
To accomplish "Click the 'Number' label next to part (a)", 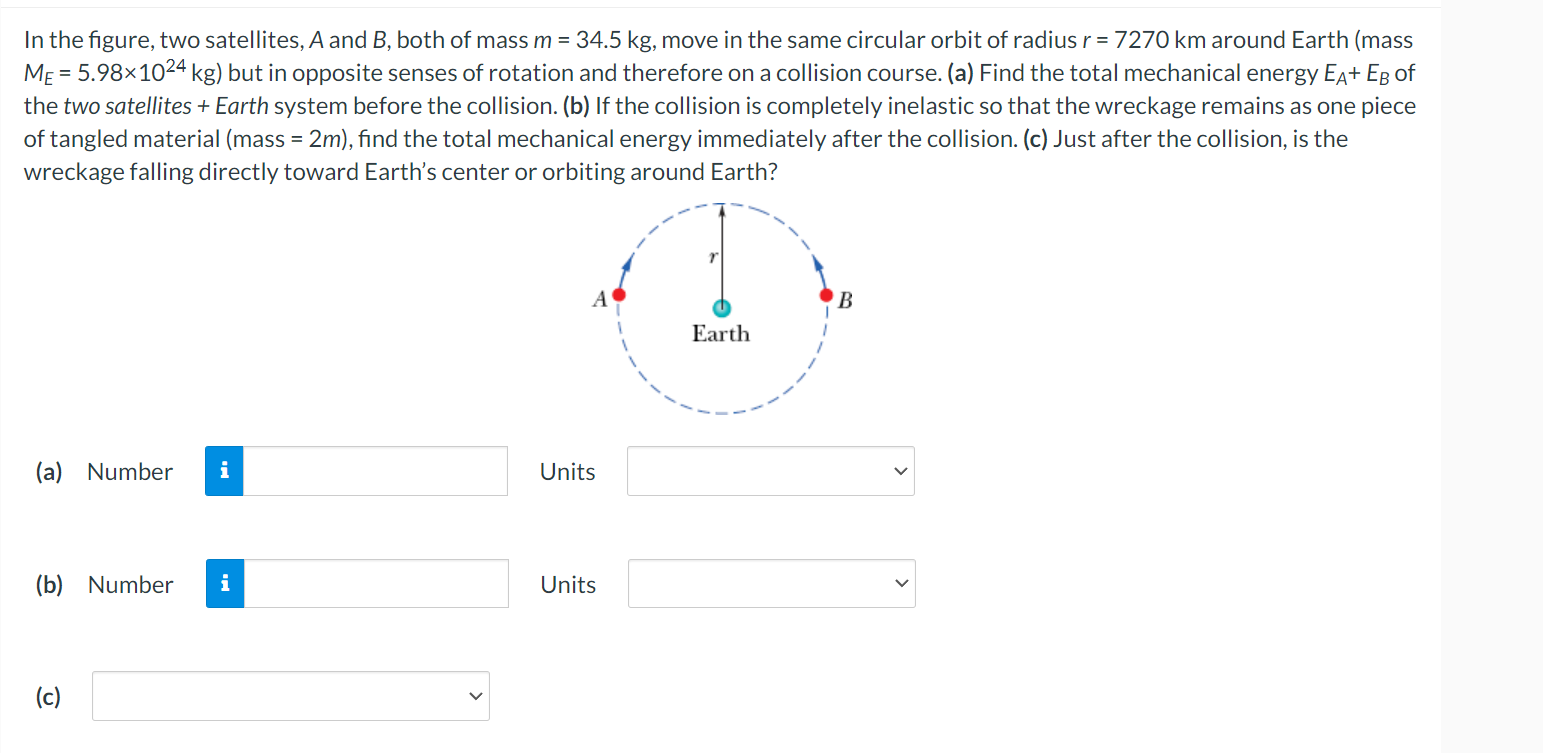I will pos(129,471).
